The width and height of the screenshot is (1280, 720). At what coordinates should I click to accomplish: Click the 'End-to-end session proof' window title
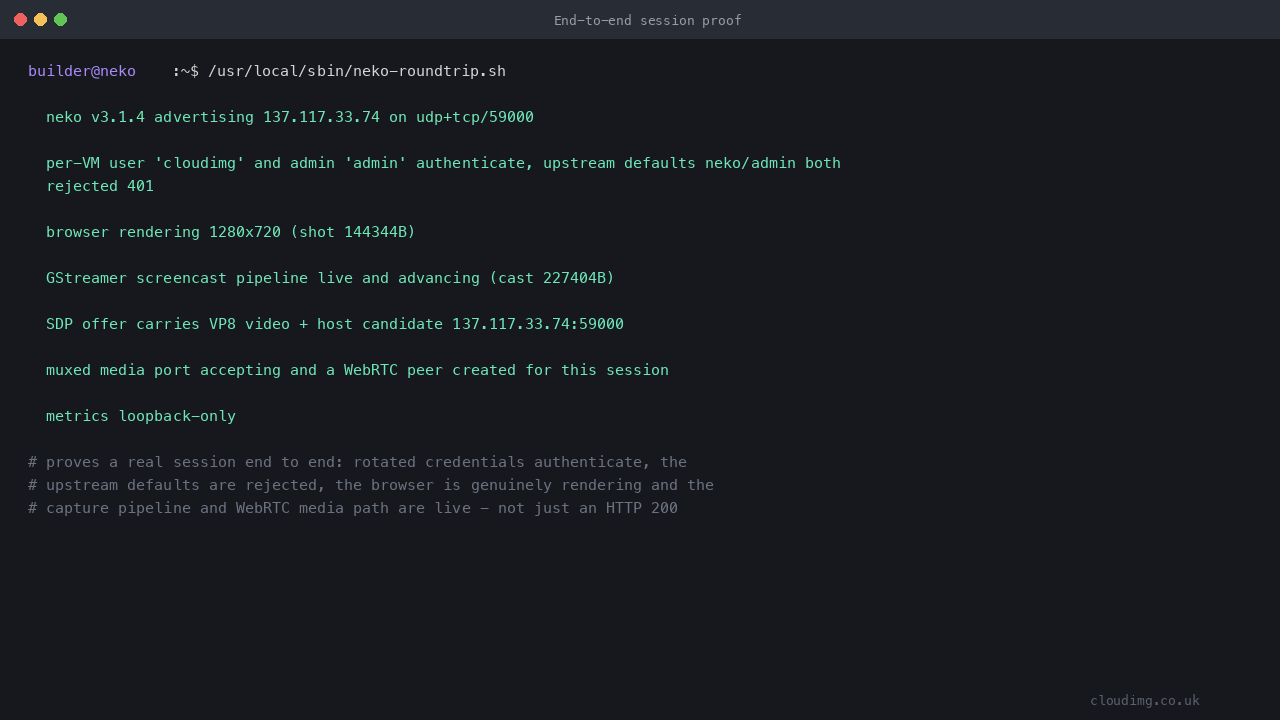pyautogui.click(x=648, y=20)
